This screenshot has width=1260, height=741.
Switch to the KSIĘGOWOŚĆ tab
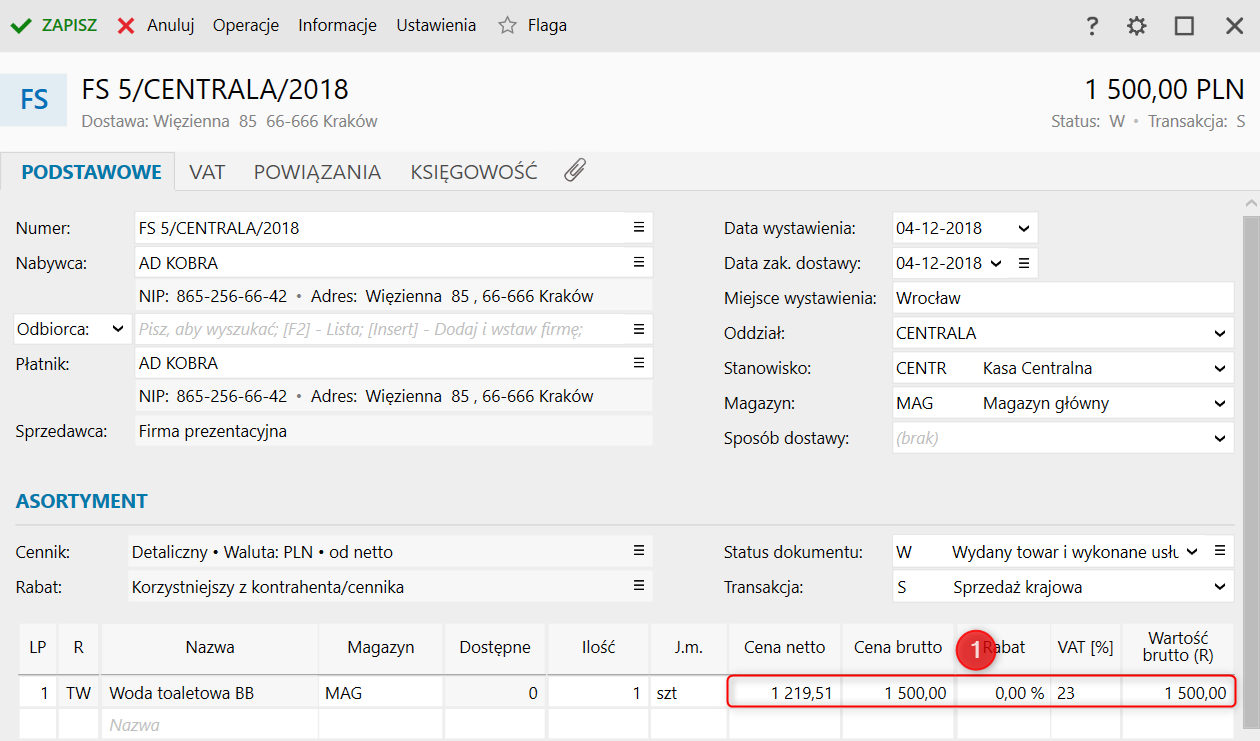click(x=473, y=172)
